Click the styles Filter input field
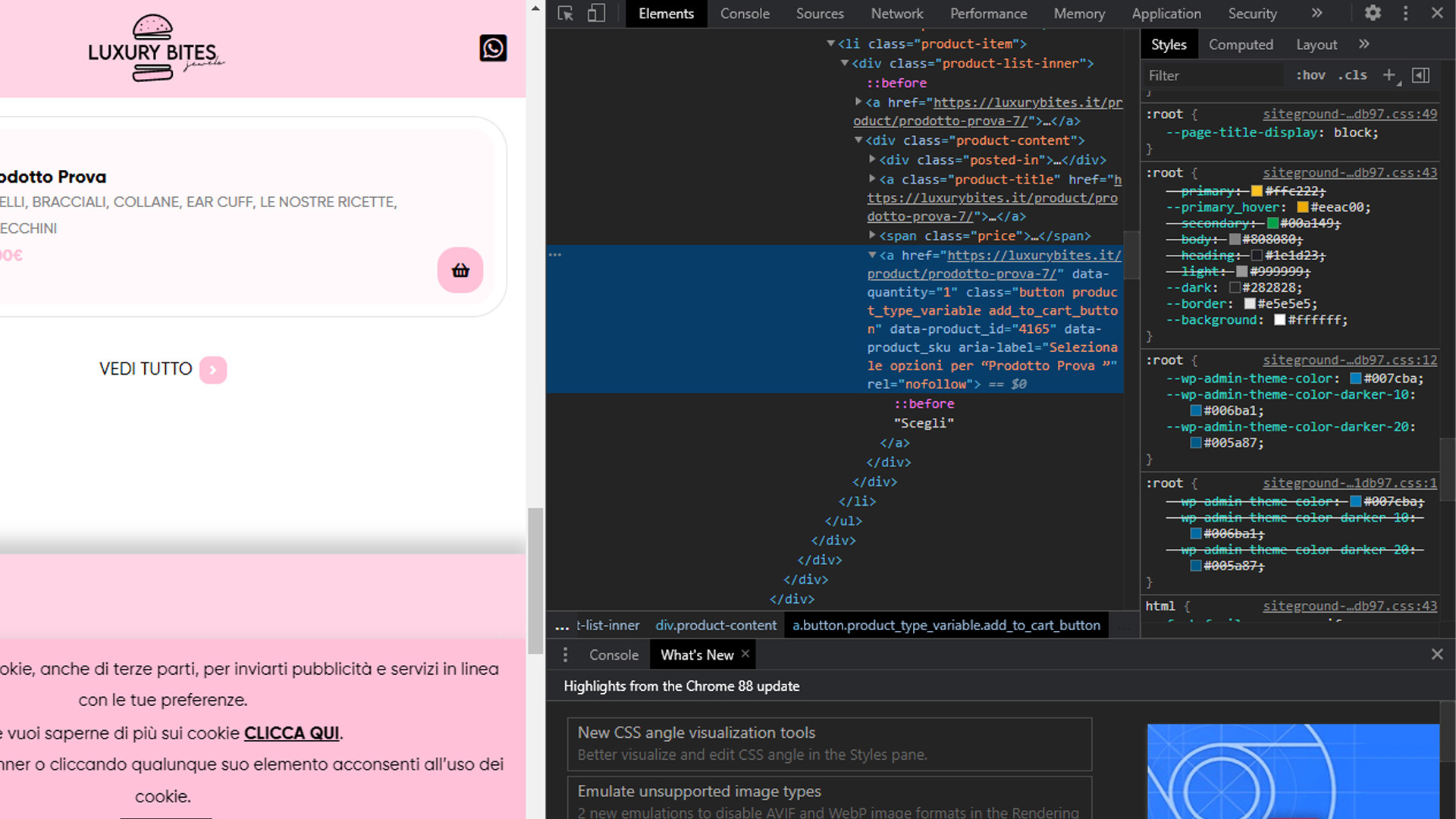 1213,75
